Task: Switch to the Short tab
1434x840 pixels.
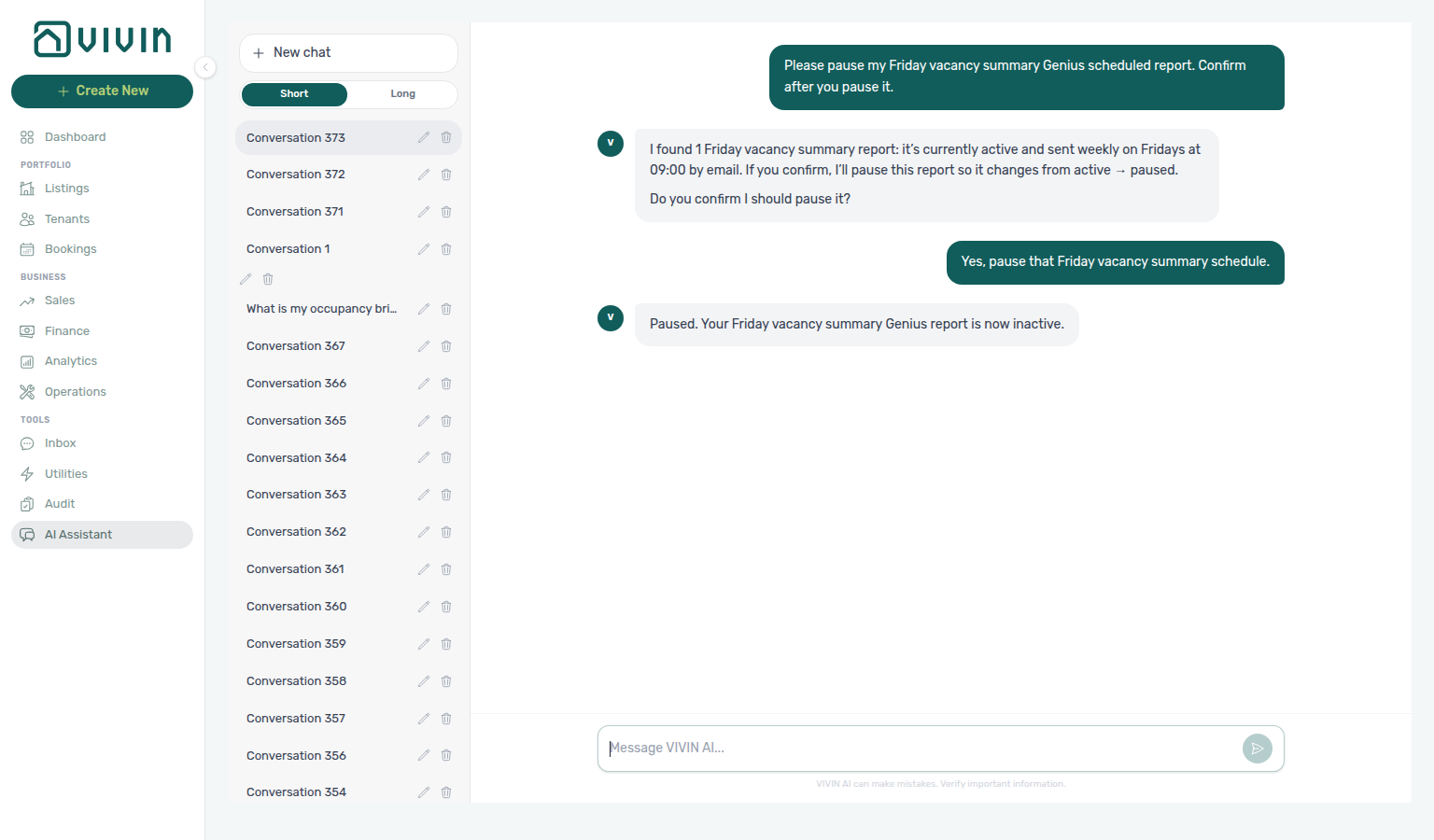Action: pyautogui.click(x=294, y=94)
